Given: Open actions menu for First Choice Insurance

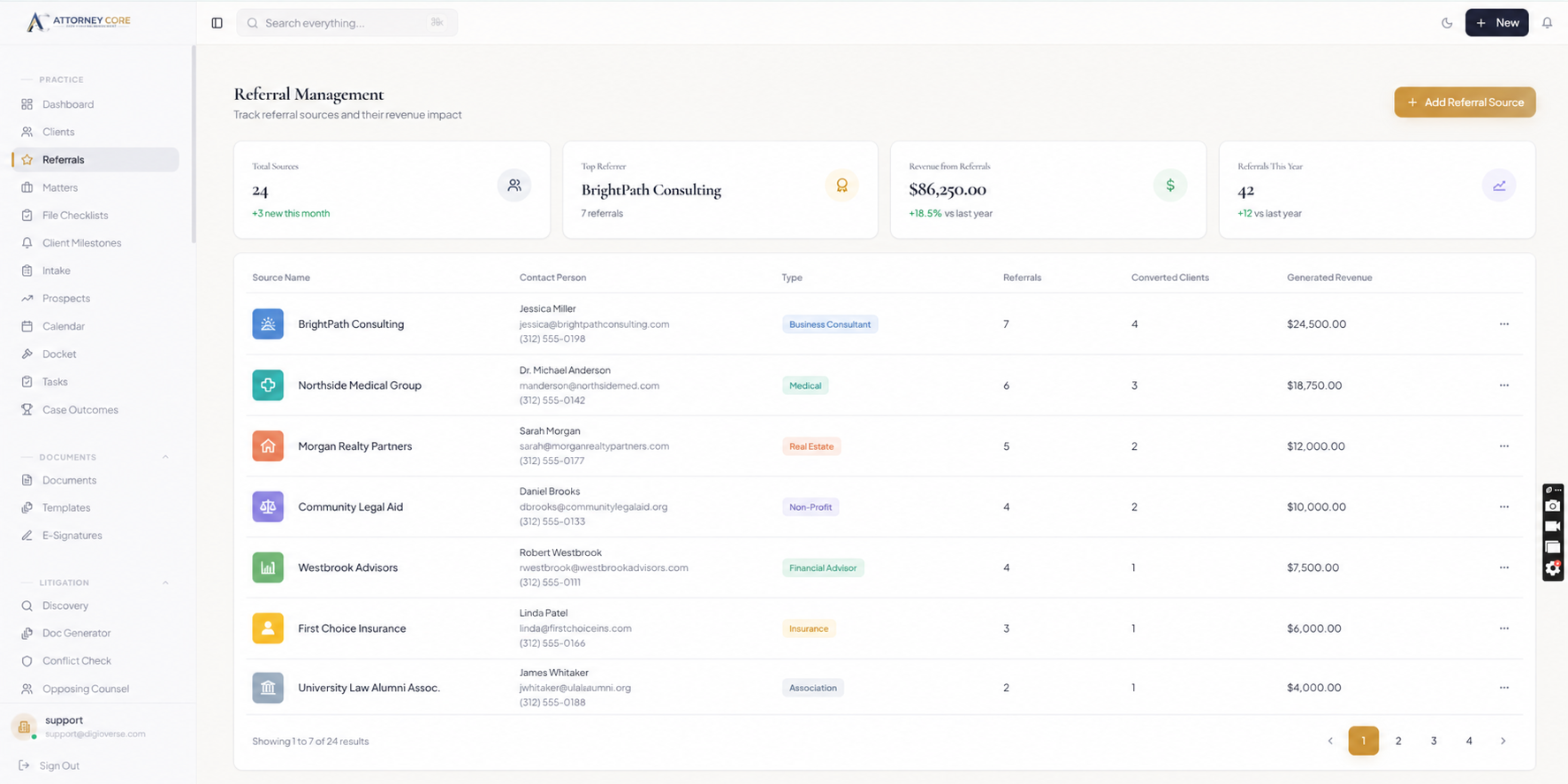Looking at the screenshot, I should pos(1504,628).
